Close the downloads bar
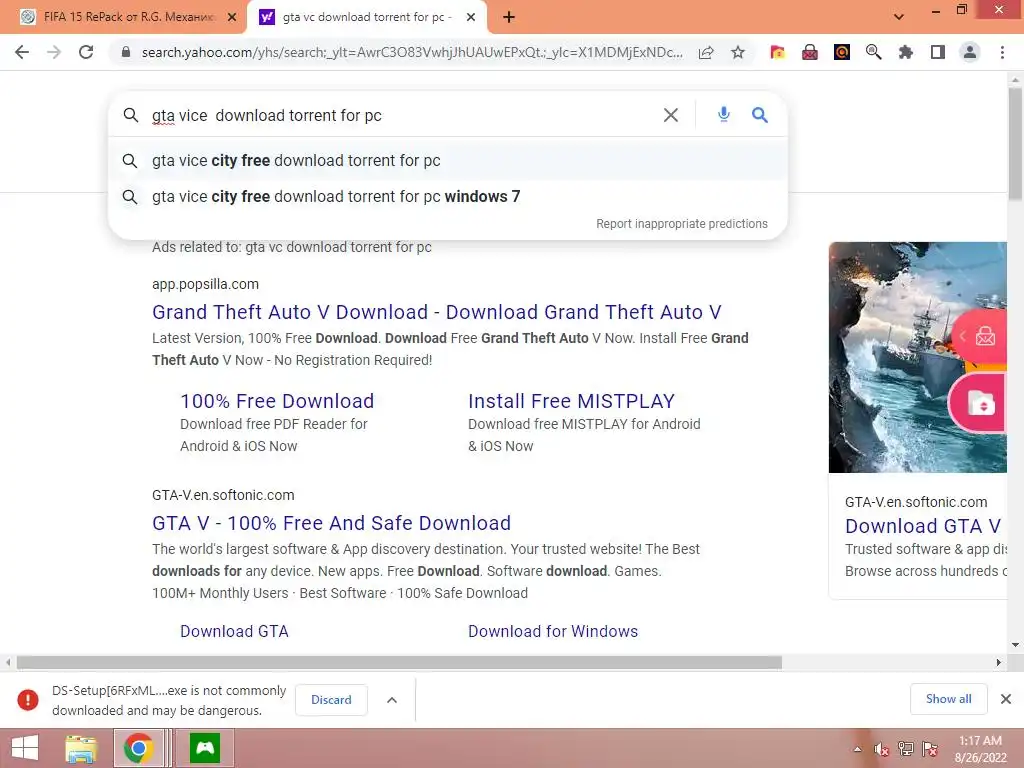The height and width of the screenshot is (768, 1024). [1006, 699]
